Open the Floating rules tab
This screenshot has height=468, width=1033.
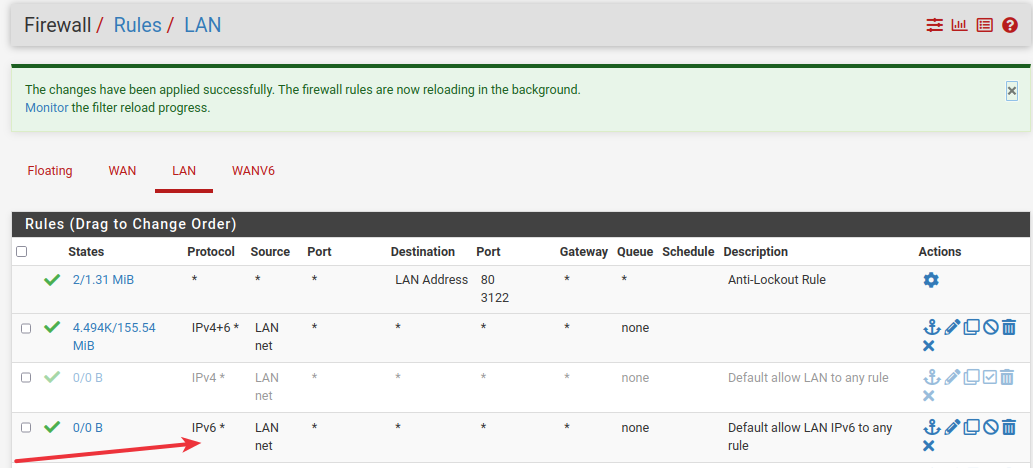pos(50,171)
